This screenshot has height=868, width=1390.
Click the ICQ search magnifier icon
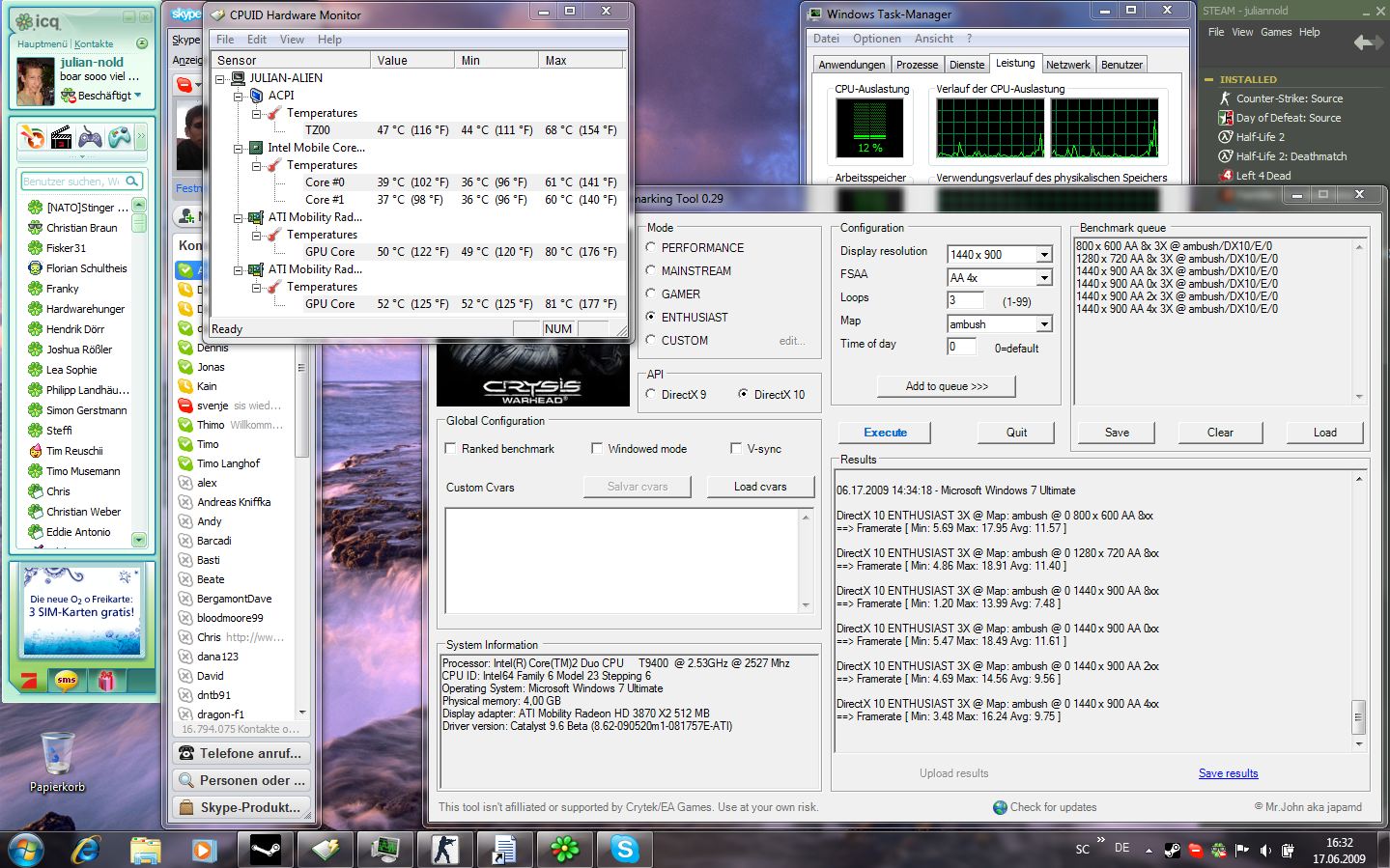(x=132, y=181)
